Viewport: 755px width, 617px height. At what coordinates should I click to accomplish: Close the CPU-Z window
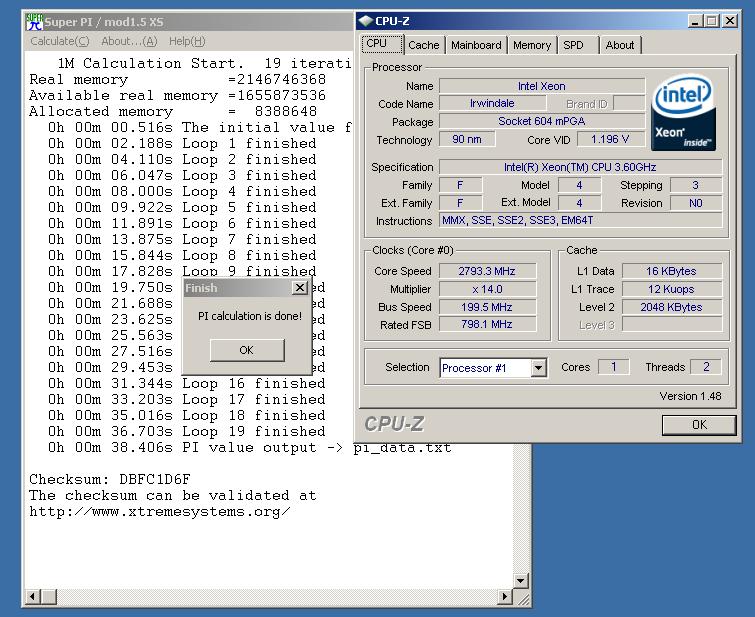(730, 21)
